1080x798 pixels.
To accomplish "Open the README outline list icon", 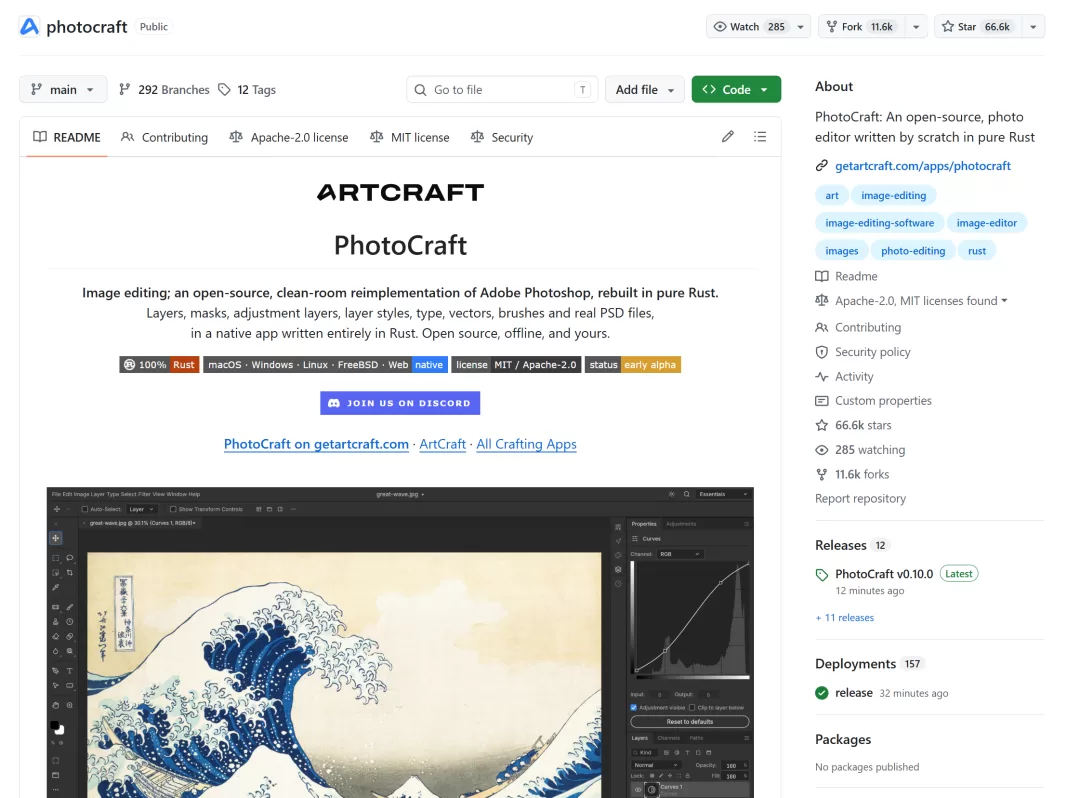I will click(760, 137).
